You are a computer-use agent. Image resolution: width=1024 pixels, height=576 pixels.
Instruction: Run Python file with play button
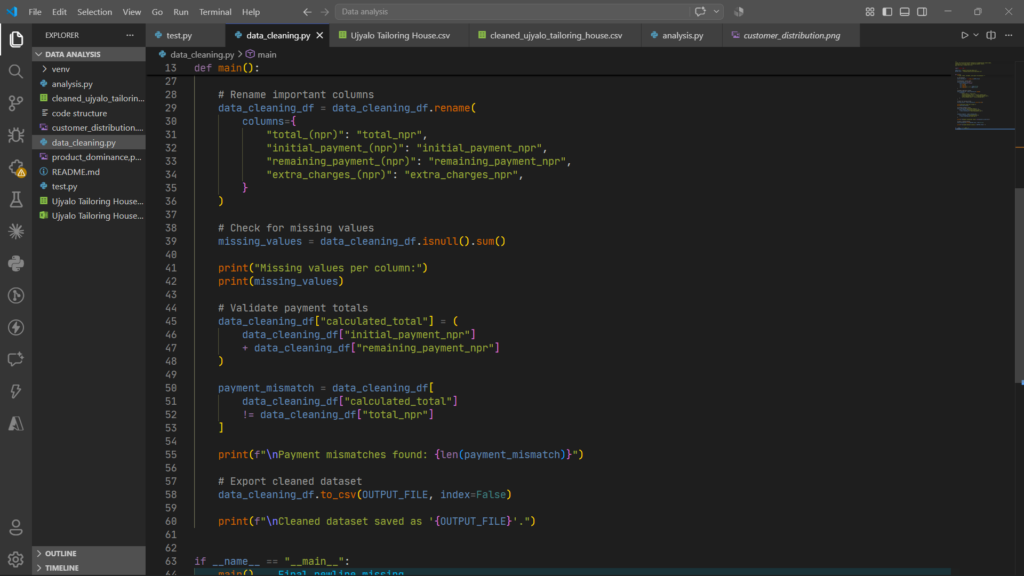pyautogui.click(x=965, y=35)
